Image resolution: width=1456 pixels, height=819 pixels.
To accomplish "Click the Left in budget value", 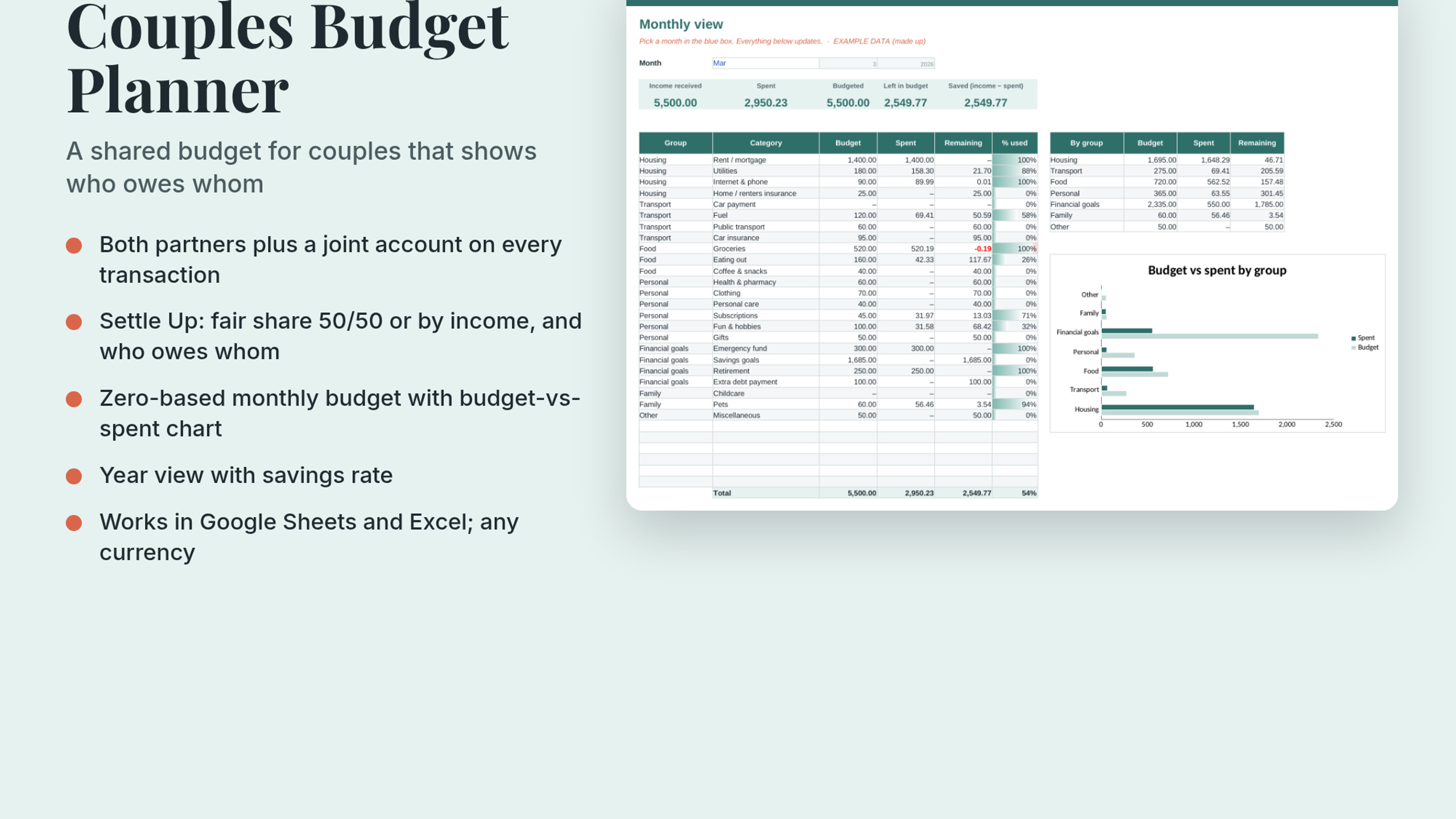I will coord(905,103).
